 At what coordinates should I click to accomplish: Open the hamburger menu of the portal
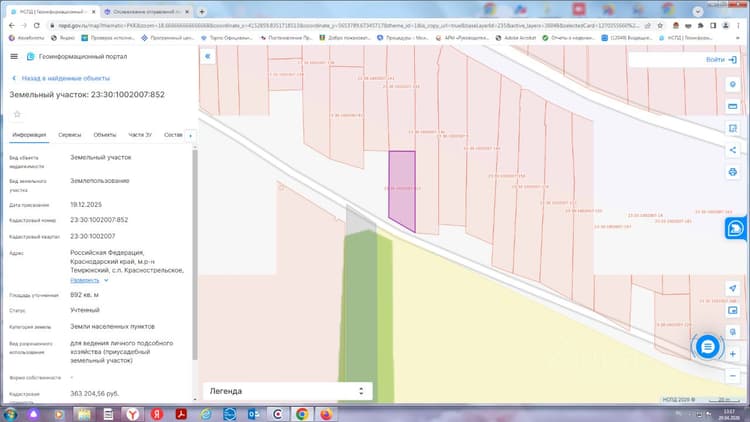14,56
